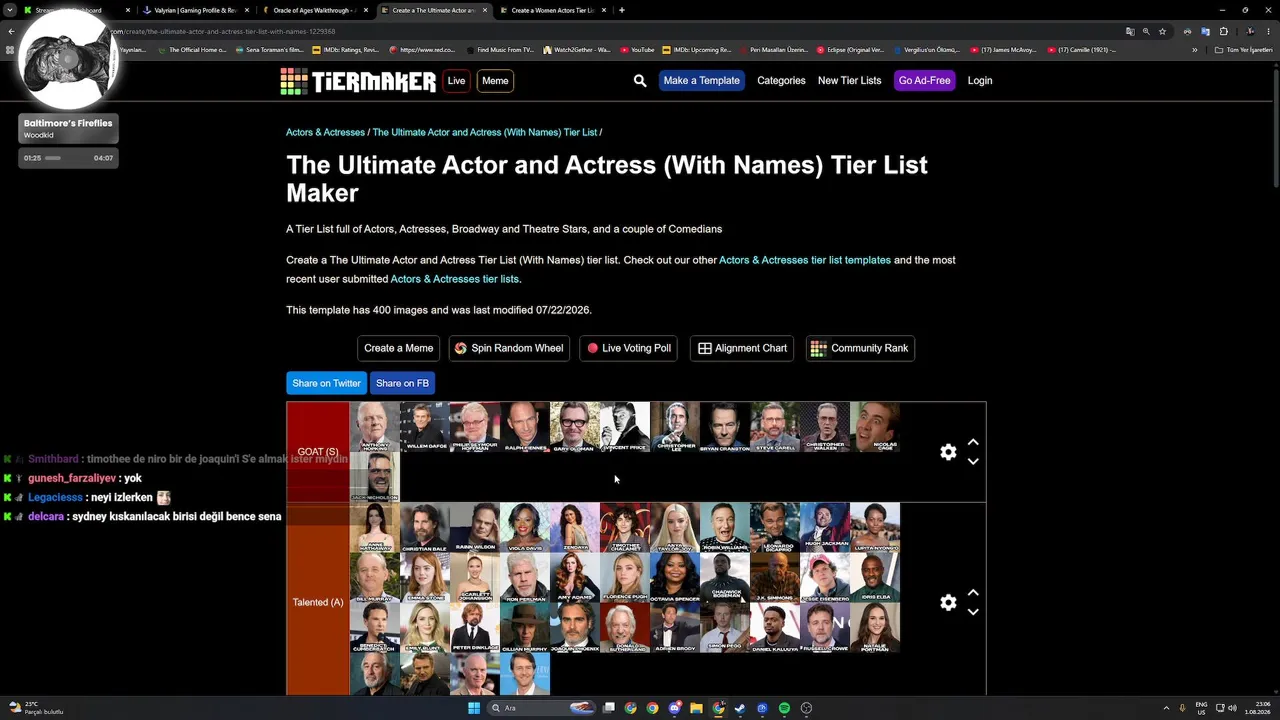The width and height of the screenshot is (1280, 720).
Task: Open the Login page
Action: 980,81
